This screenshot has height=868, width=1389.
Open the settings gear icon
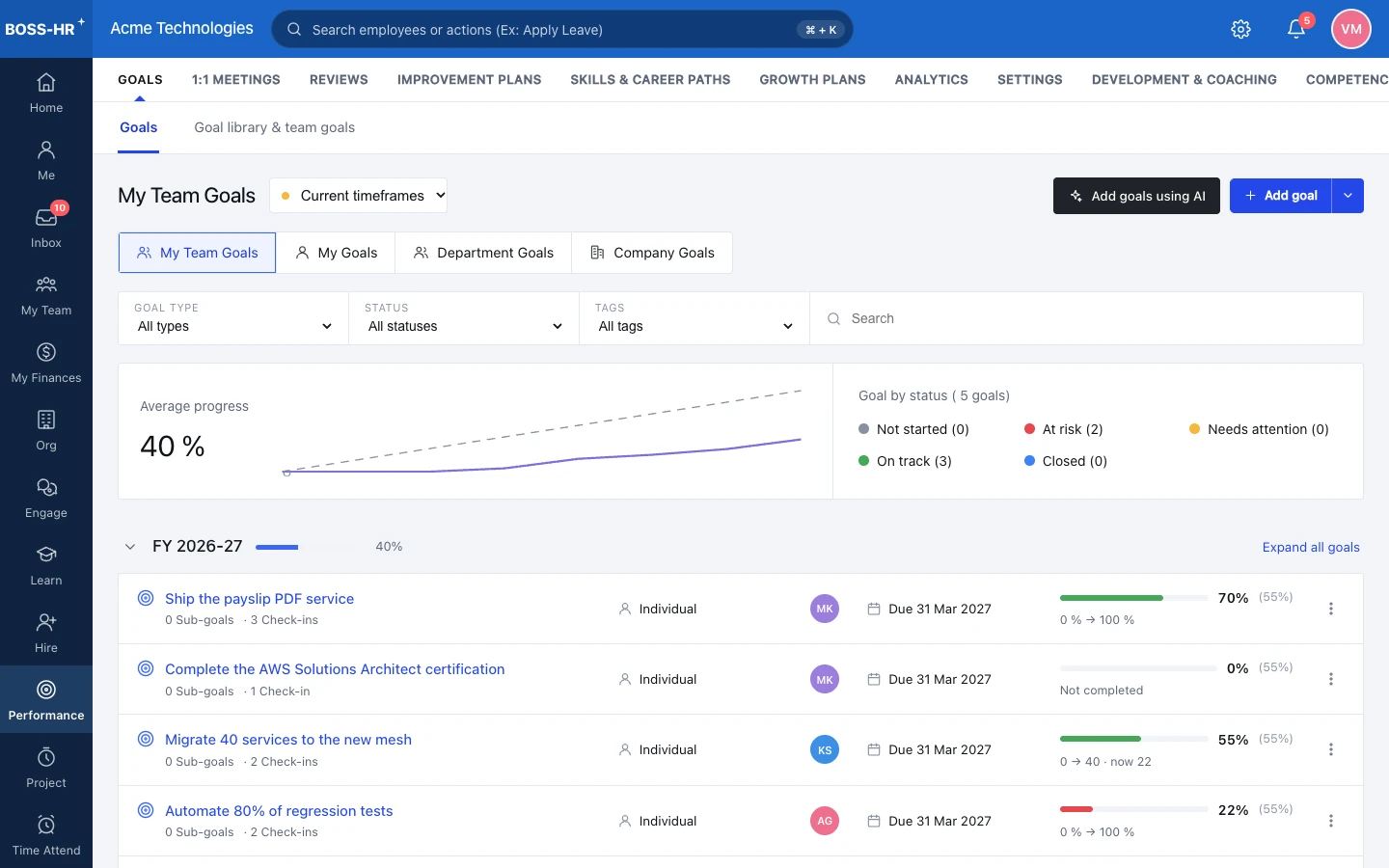(x=1241, y=29)
